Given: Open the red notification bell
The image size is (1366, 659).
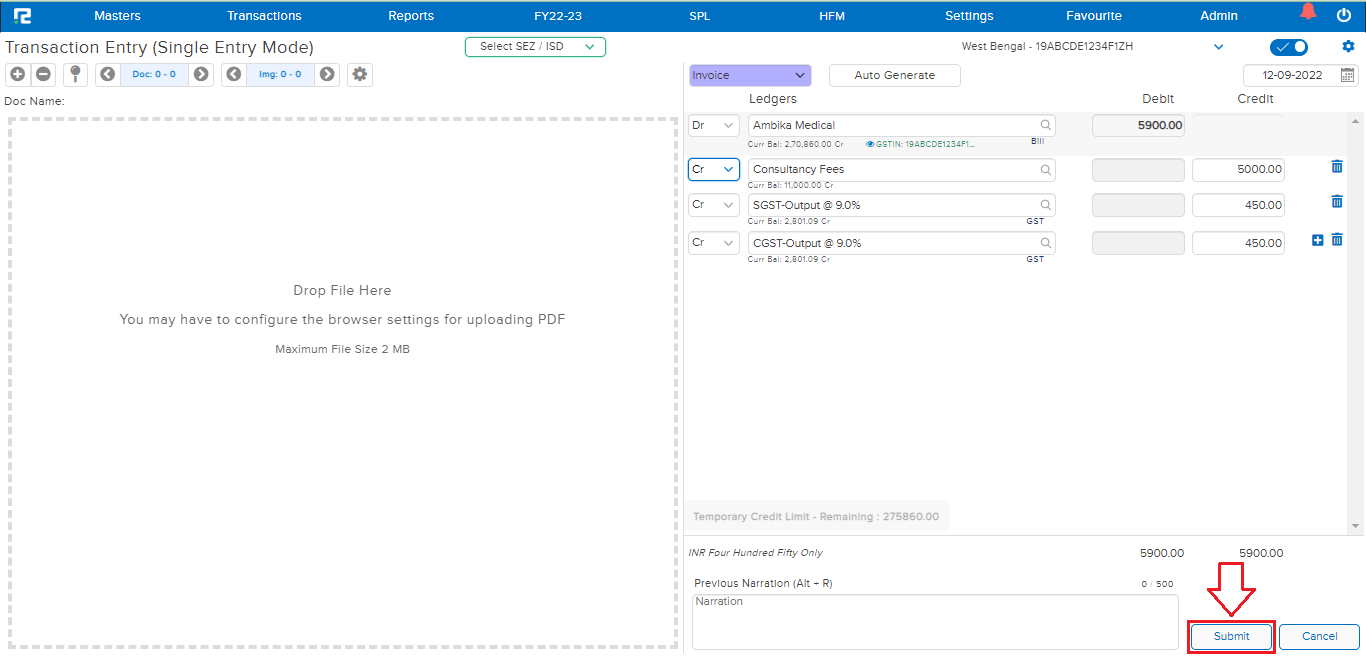Looking at the screenshot, I should [x=1308, y=13].
